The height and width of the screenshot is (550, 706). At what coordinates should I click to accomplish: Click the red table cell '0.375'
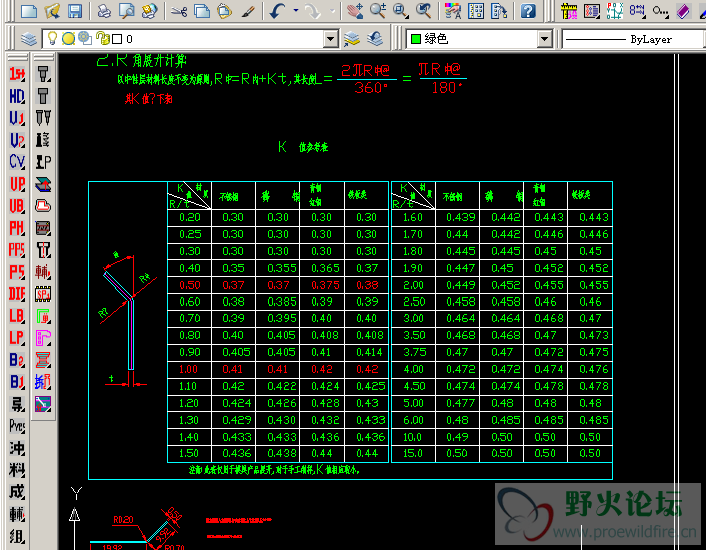point(325,285)
